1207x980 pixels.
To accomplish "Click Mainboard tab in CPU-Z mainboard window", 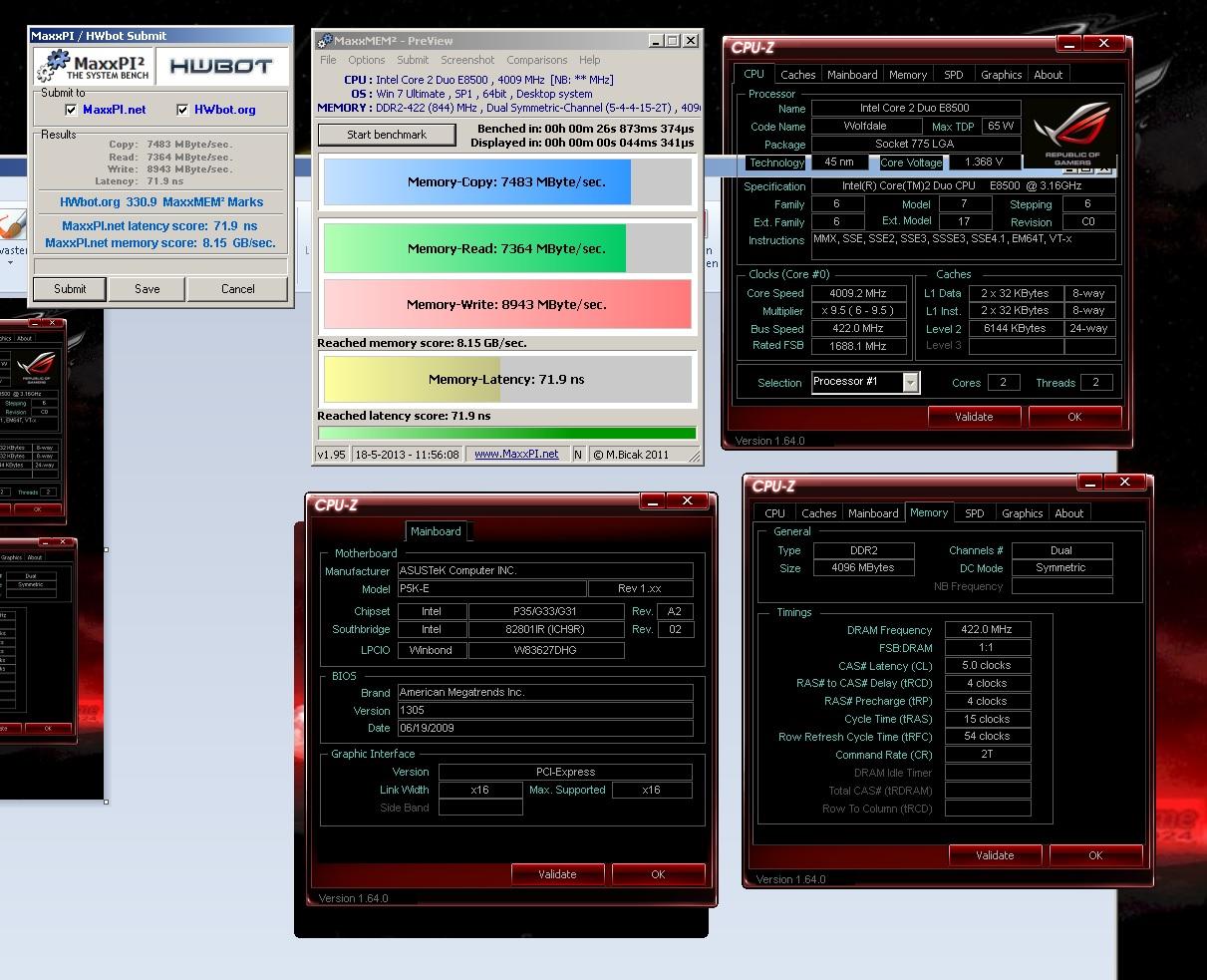I will click(x=437, y=531).
